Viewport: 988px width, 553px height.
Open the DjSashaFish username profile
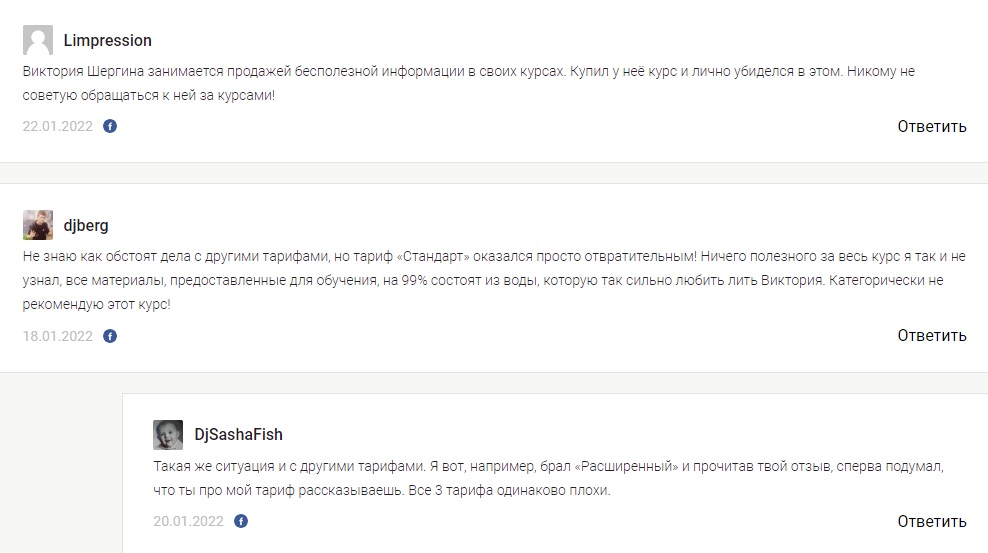coord(238,435)
